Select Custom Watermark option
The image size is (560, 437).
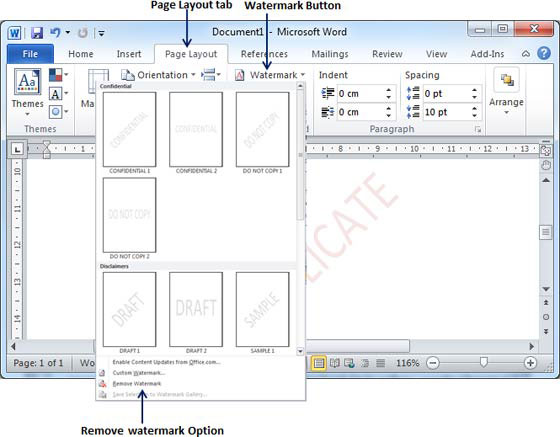(139, 373)
